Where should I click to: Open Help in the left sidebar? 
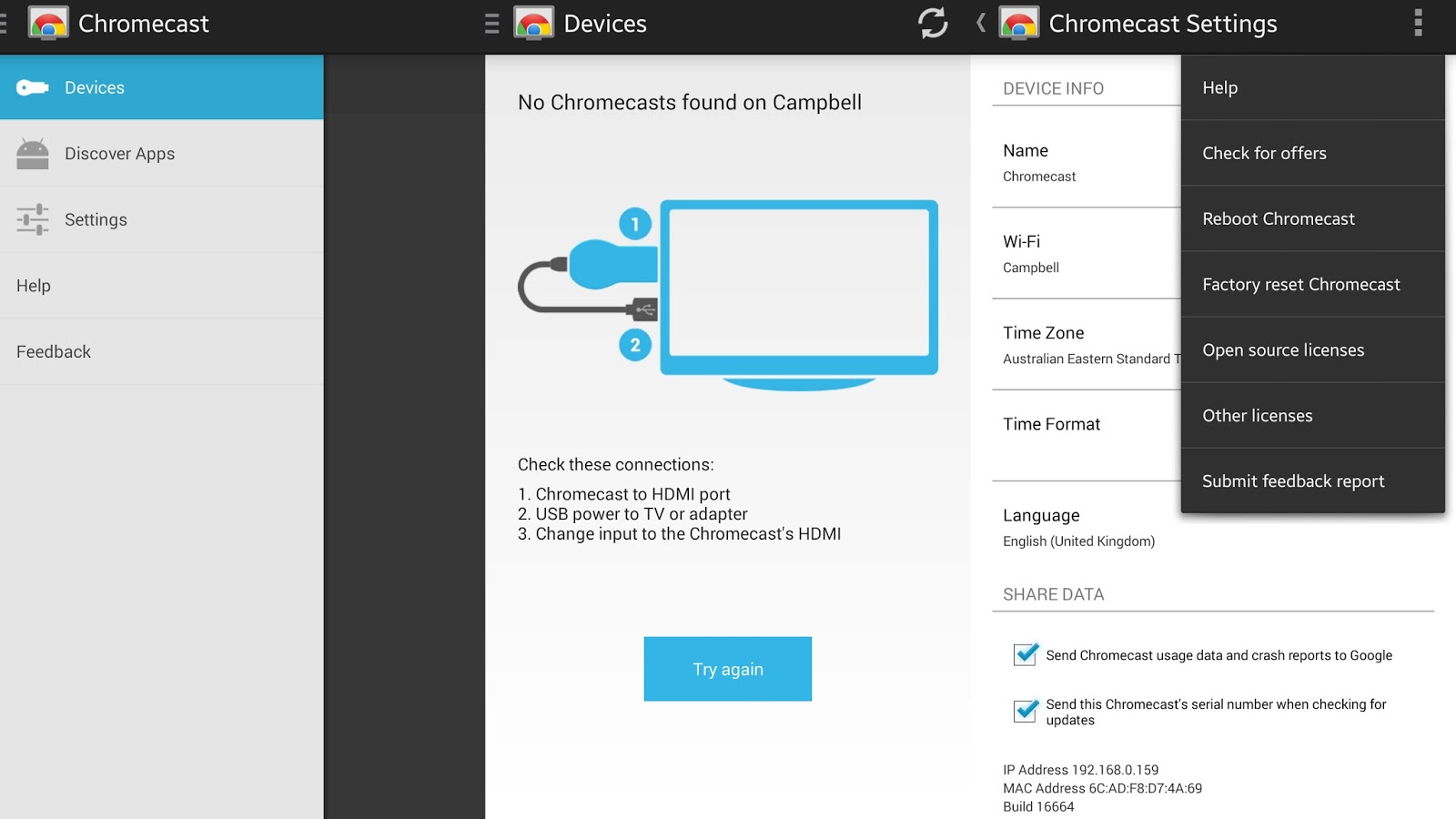(162, 286)
